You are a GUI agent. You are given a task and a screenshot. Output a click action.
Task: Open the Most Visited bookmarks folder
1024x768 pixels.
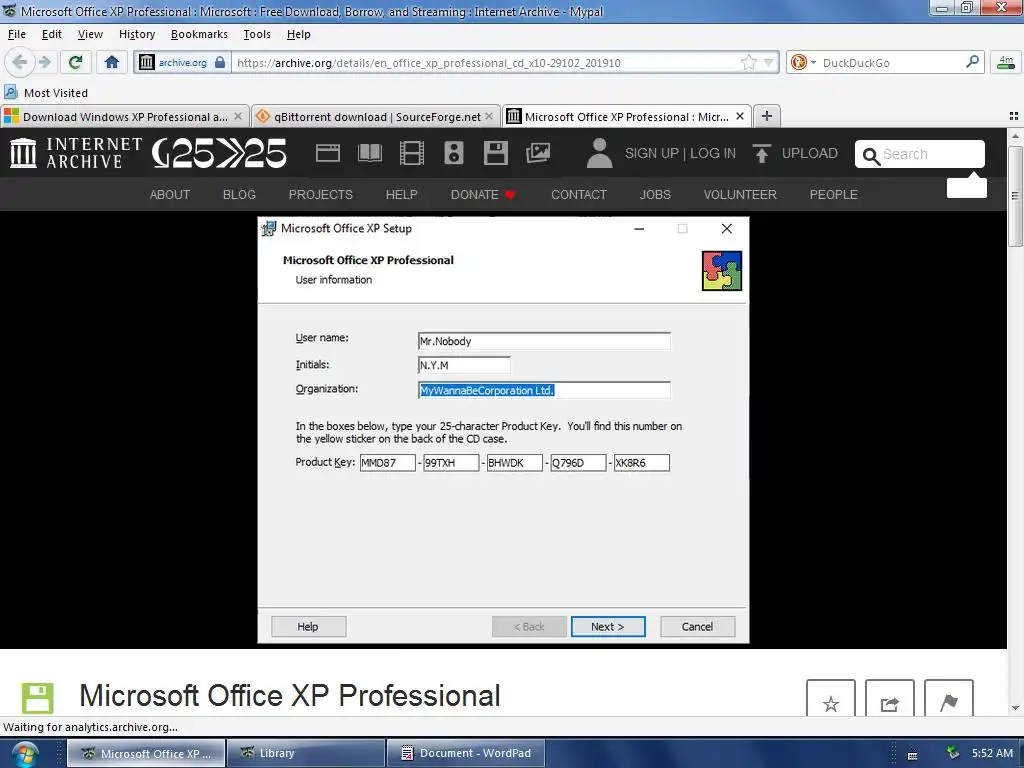[x=46, y=93]
